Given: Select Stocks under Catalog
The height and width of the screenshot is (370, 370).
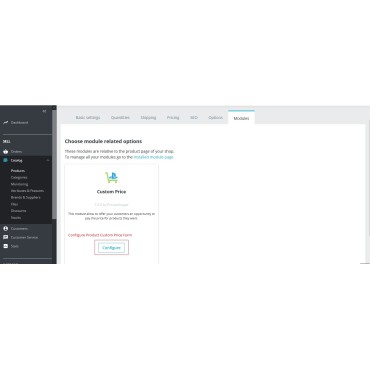Looking at the screenshot, I should 16,218.
